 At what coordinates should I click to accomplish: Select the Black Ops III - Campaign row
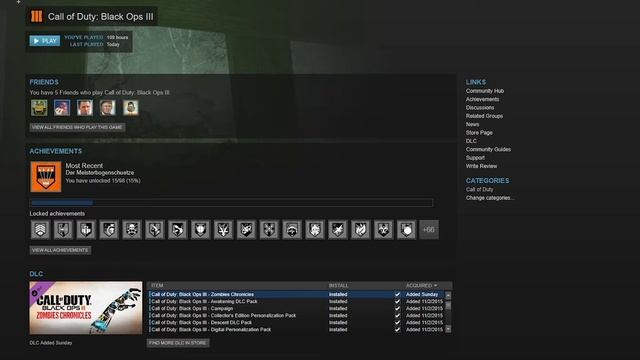[296, 309]
